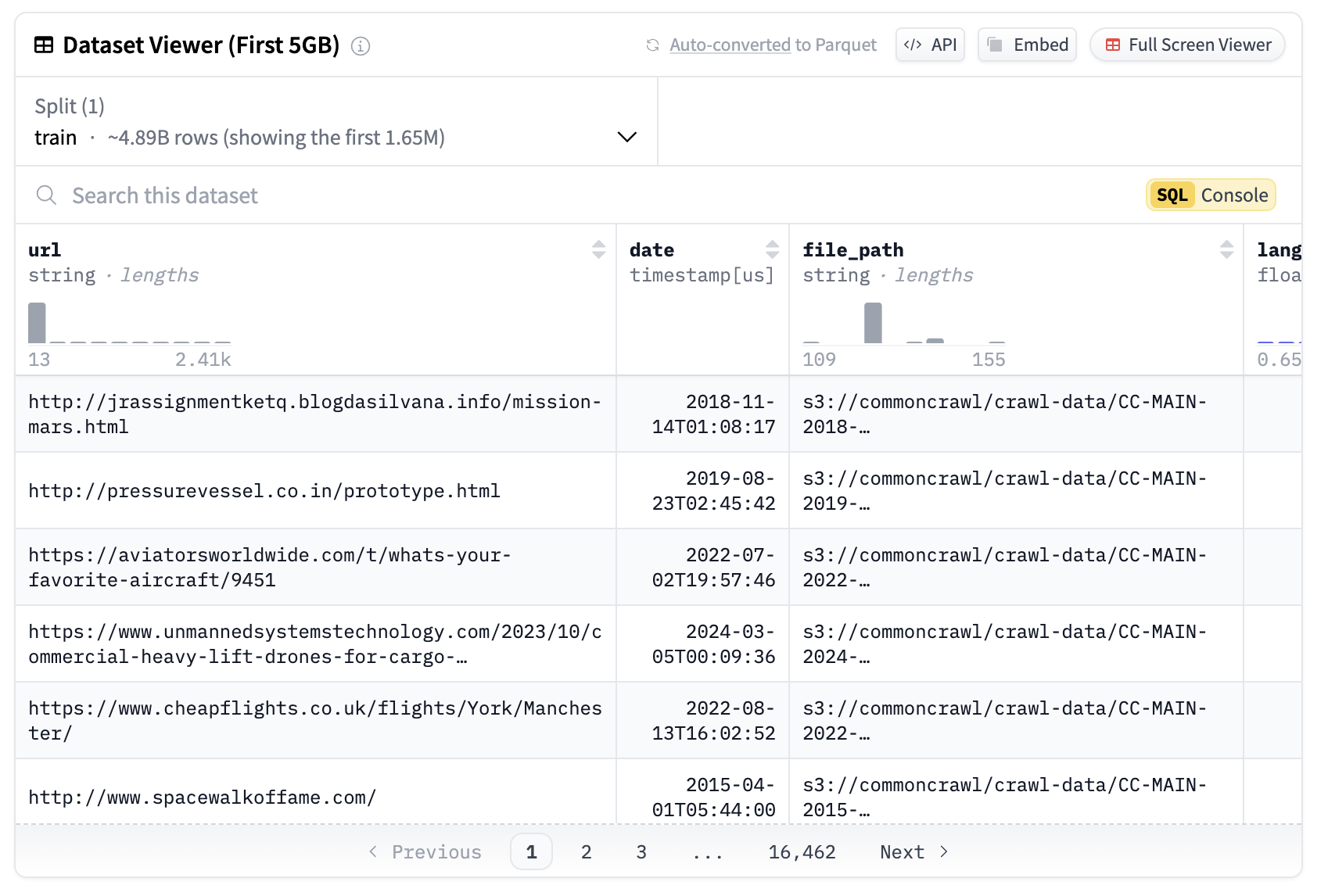Select file_path cell ending CC-MAIN-2024

1016,643
